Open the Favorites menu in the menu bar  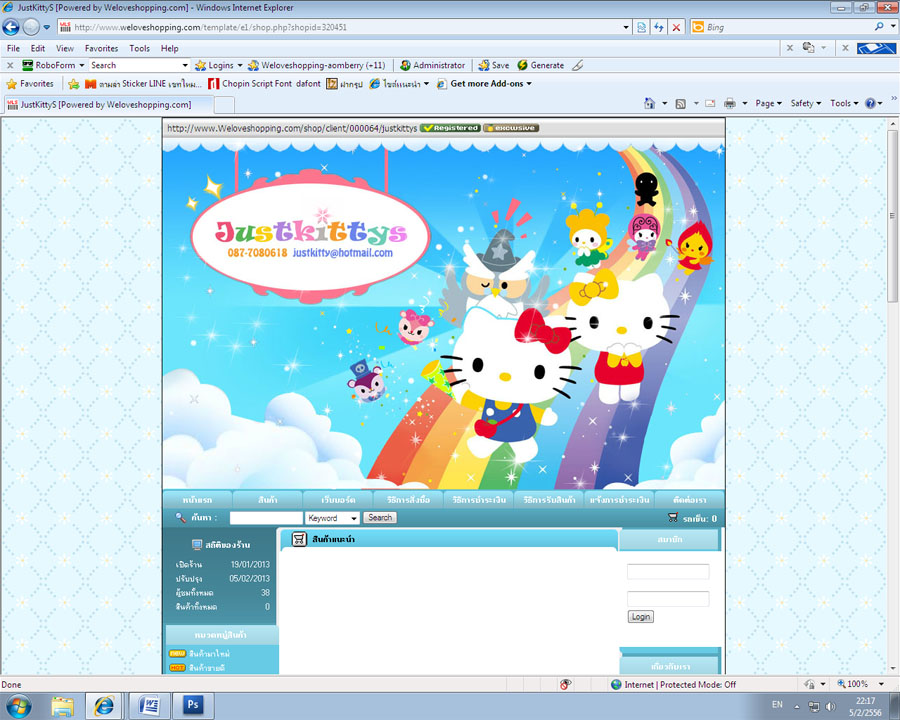[102, 48]
